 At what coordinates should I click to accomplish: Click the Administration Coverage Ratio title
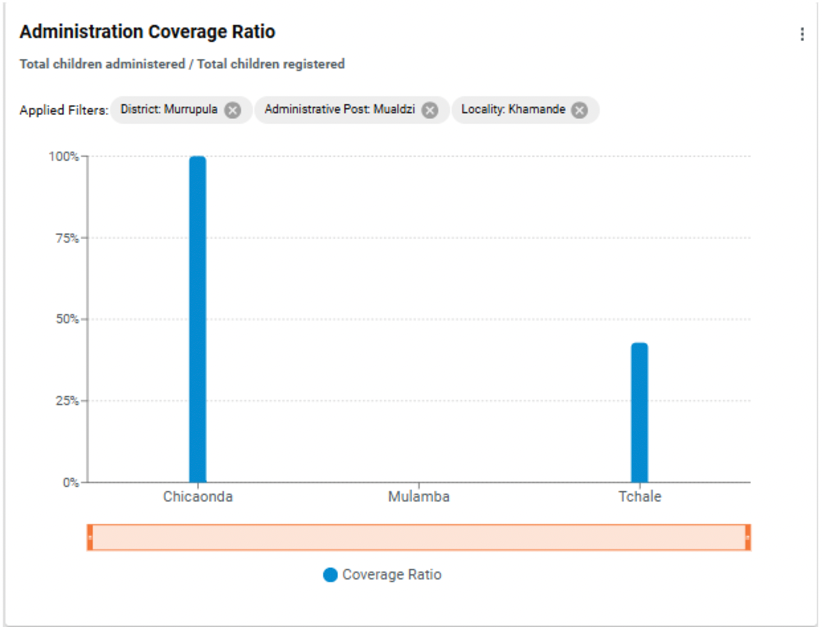click(147, 32)
